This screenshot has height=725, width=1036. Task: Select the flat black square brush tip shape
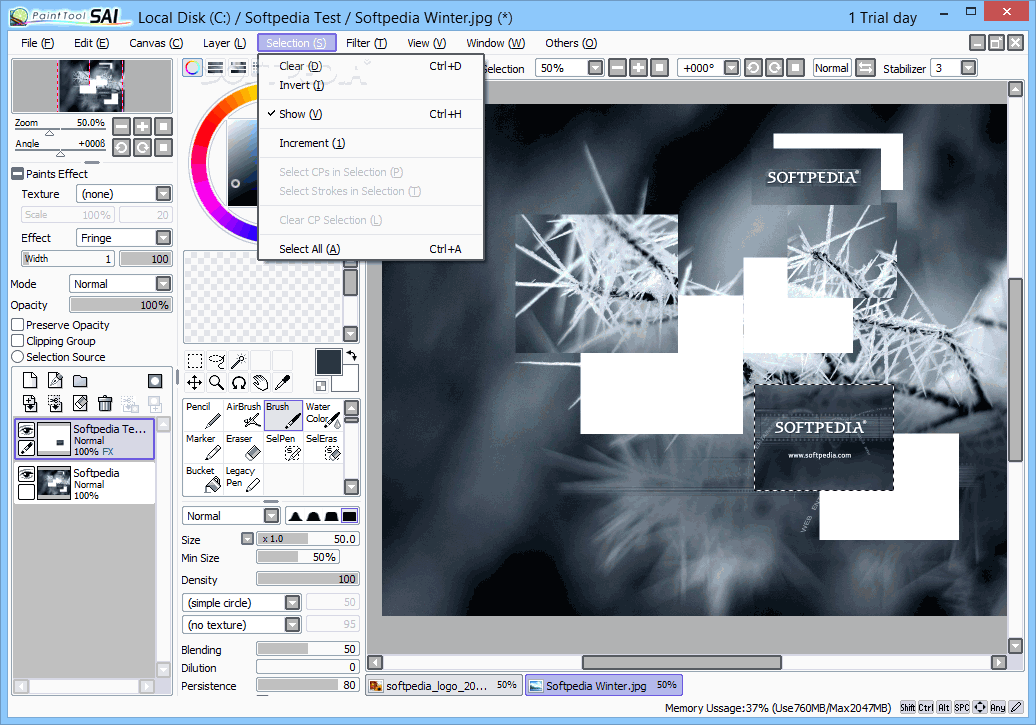click(350, 516)
